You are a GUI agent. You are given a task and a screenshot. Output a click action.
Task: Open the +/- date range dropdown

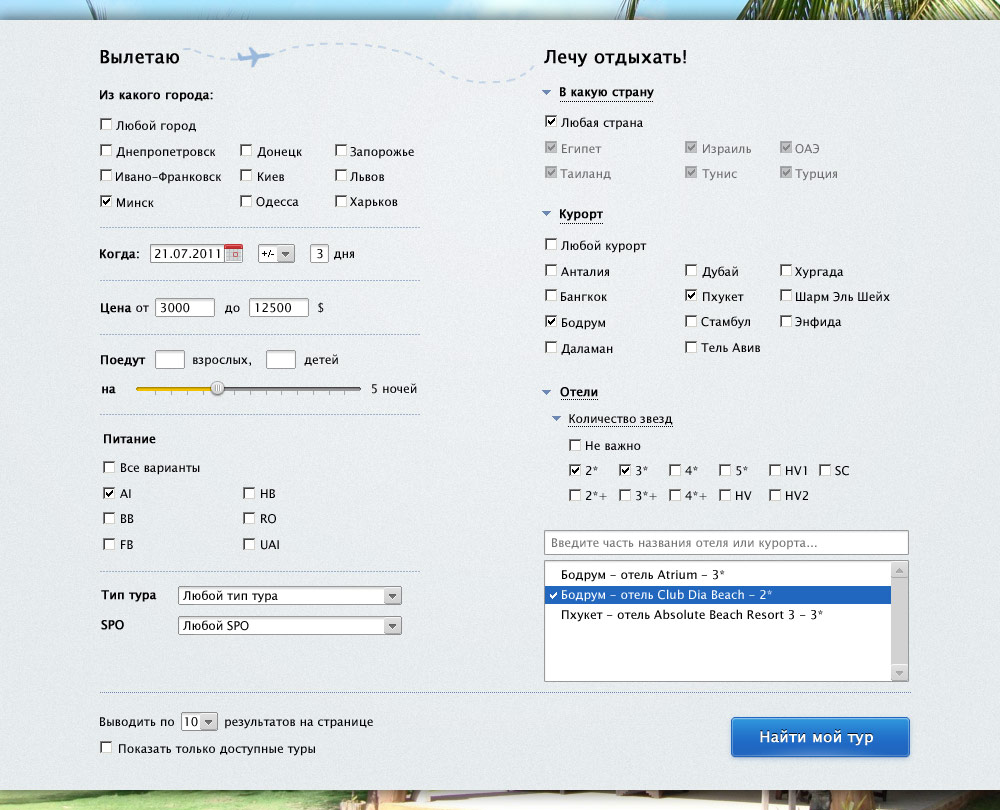276,254
